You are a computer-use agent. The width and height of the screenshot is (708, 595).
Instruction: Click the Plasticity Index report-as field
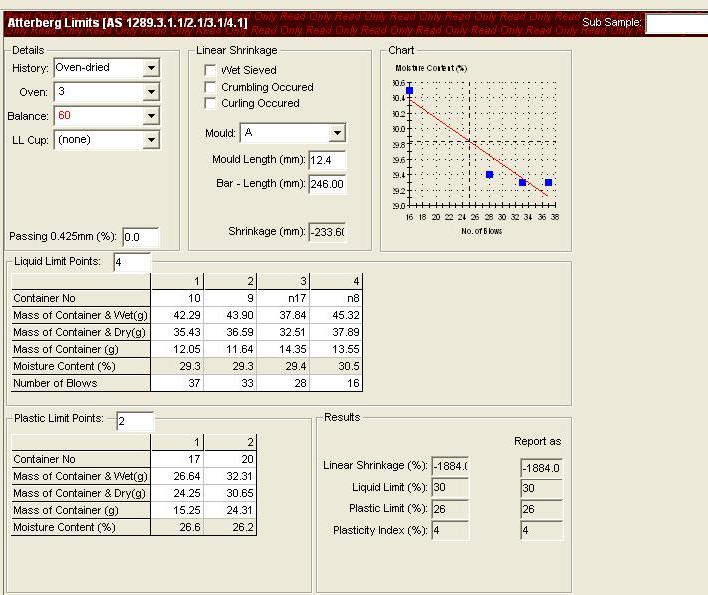pyautogui.click(x=541, y=531)
